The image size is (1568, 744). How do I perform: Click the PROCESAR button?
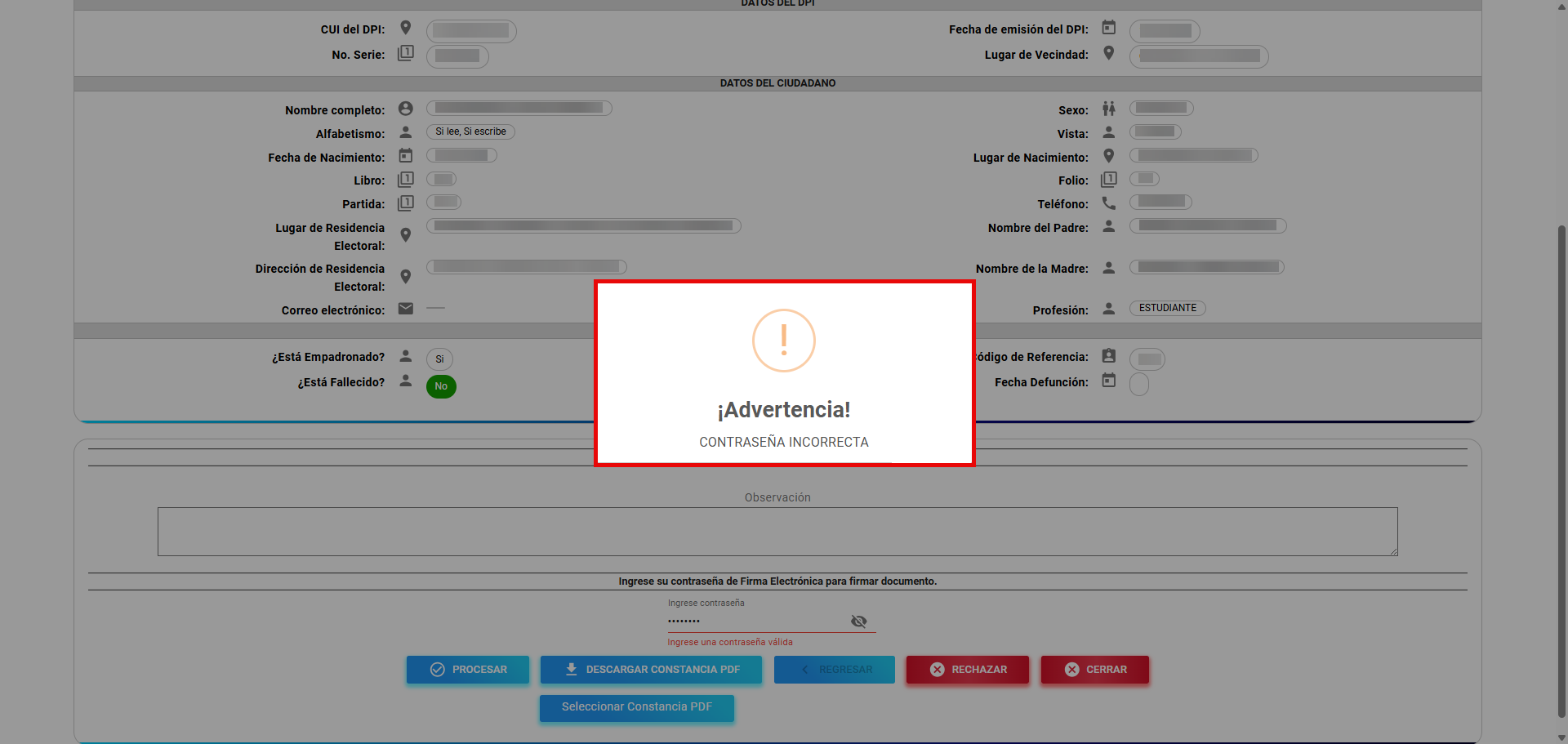pyautogui.click(x=468, y=670)
